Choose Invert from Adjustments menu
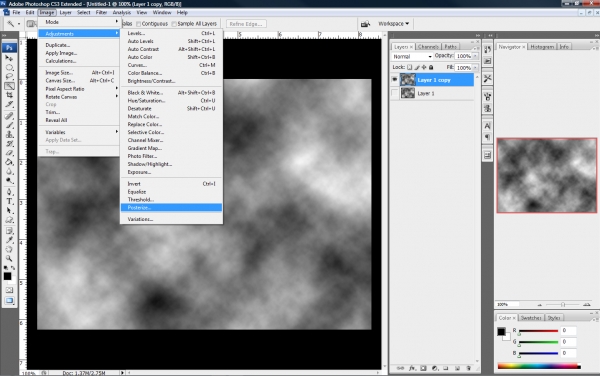The height and width of the screenshot is (376, 600). (171, 184)
